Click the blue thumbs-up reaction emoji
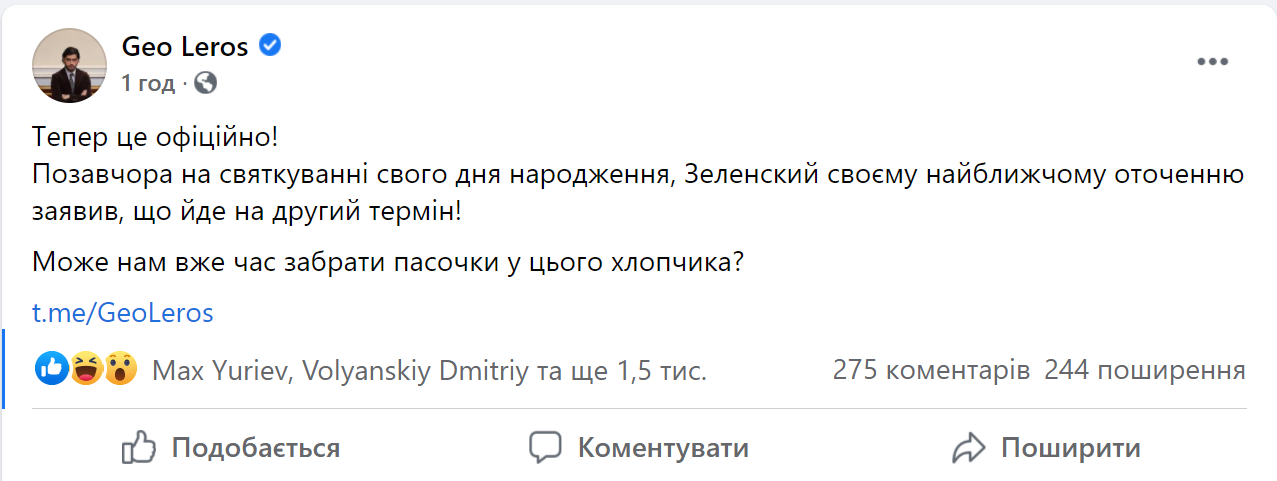Screen dimensions: 1277x481 click(51, 370)
